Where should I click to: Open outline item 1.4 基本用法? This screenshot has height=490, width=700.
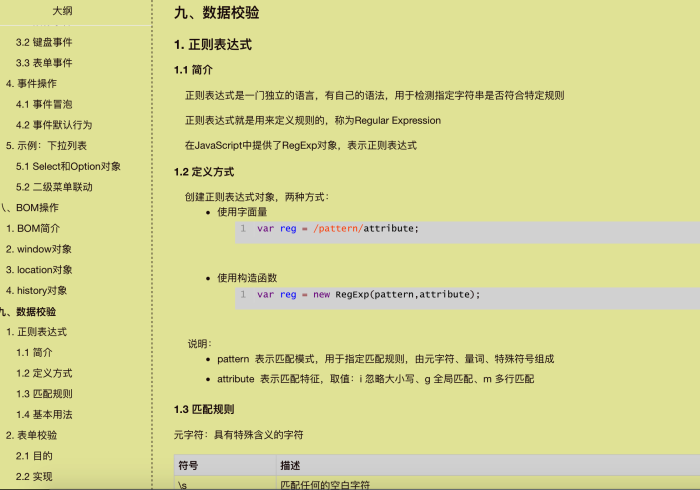(44, 415)
